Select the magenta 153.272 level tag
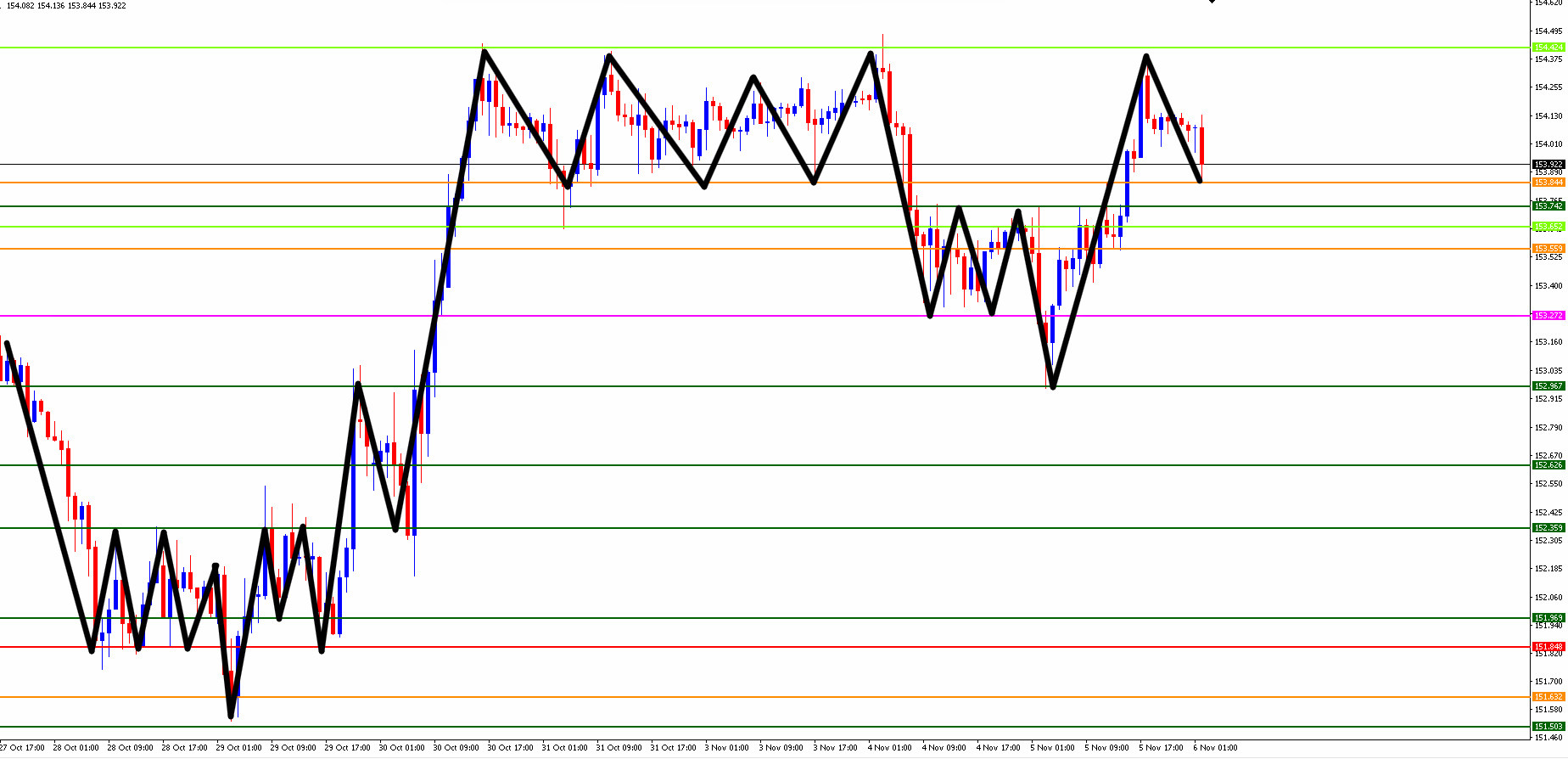This screenshot has width=1568, height=759. [x=1548, y=316]
